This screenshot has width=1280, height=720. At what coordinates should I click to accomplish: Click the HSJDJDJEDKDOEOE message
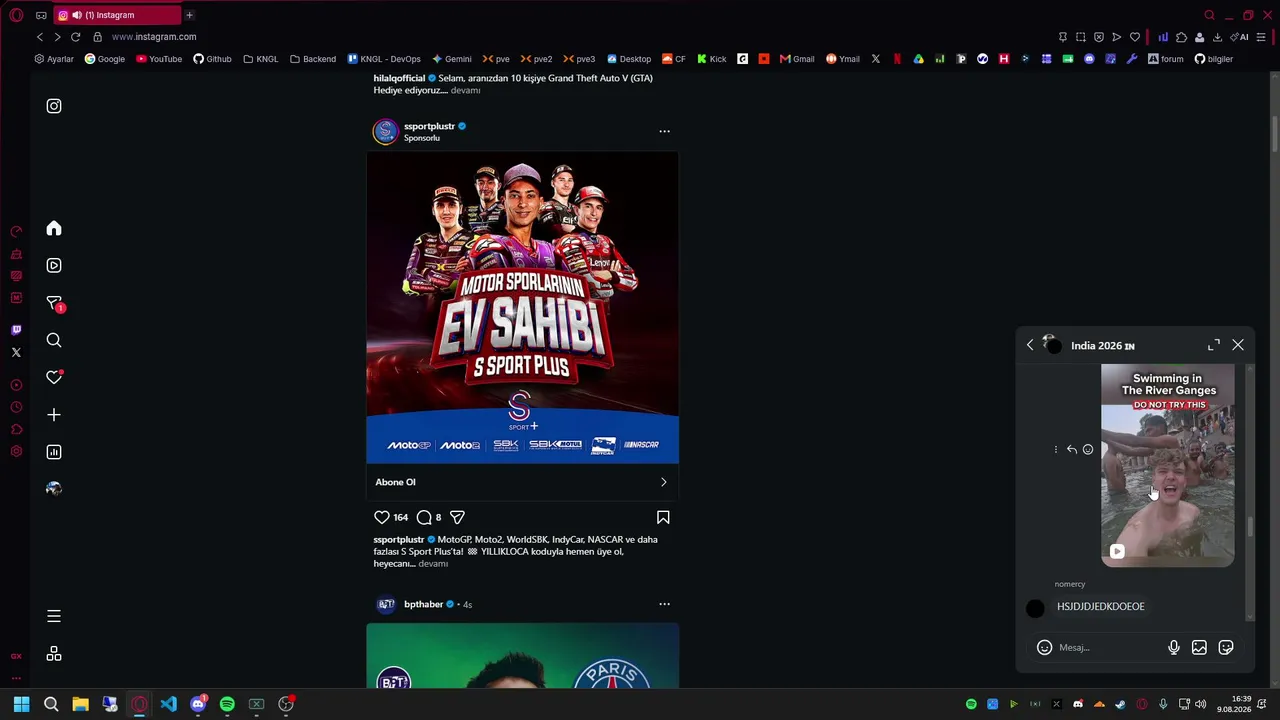tap(1101, 607)
